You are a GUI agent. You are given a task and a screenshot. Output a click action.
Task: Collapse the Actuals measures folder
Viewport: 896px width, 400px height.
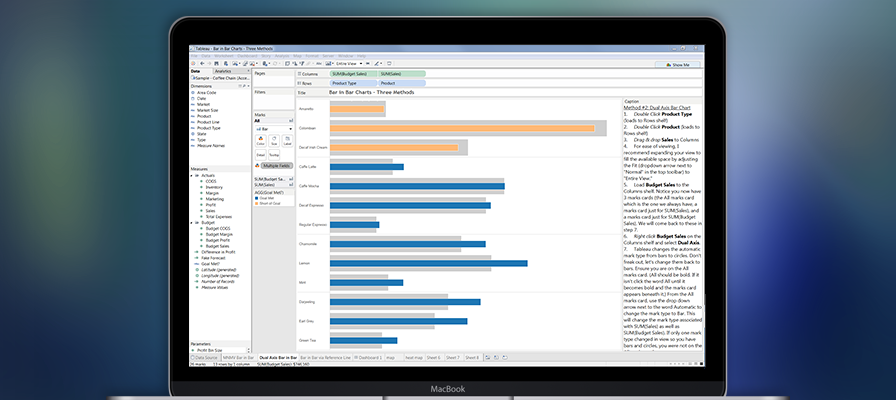pos(192,175)
